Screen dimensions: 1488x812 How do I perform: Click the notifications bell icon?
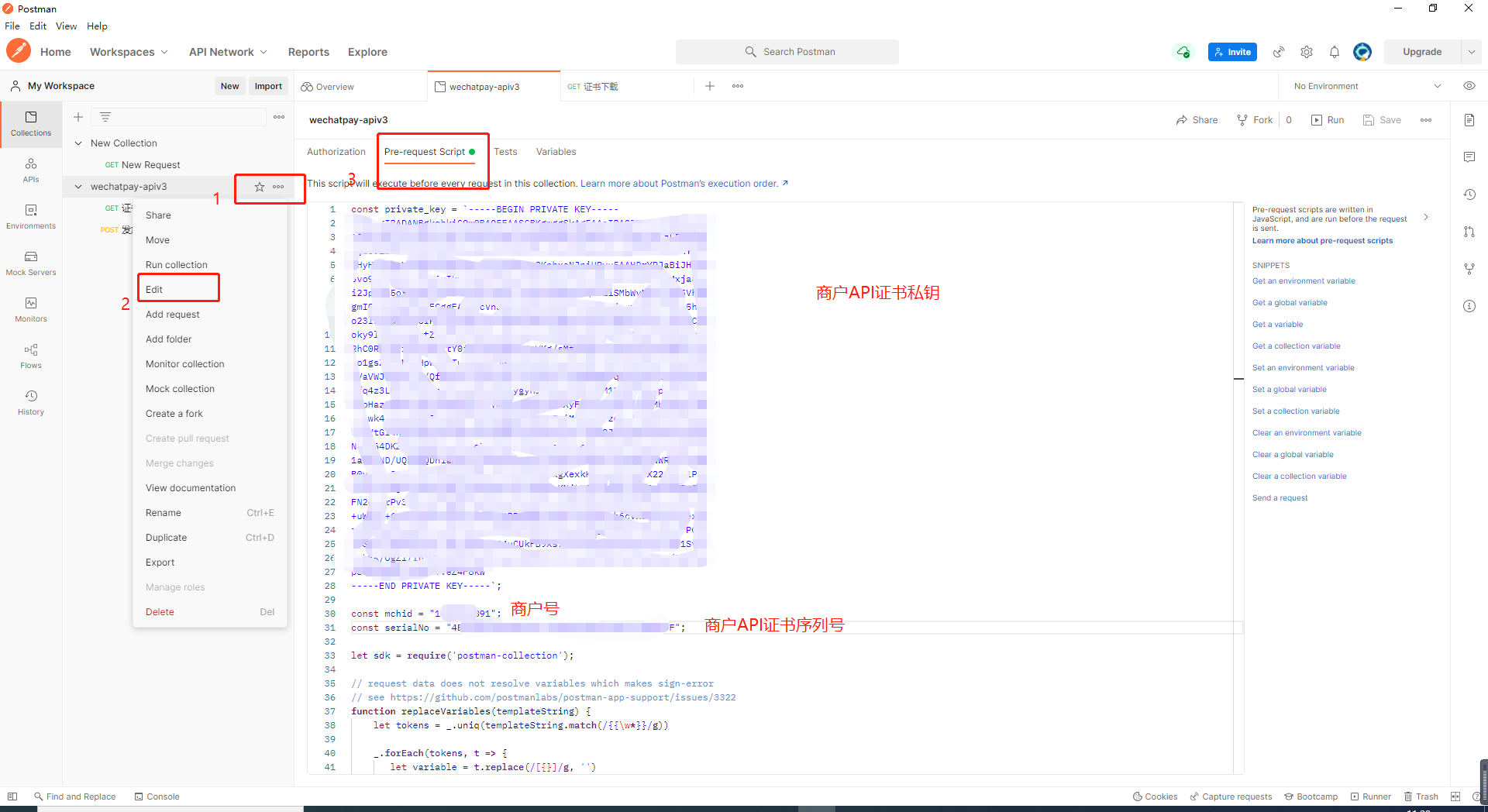pos(1335,52)
